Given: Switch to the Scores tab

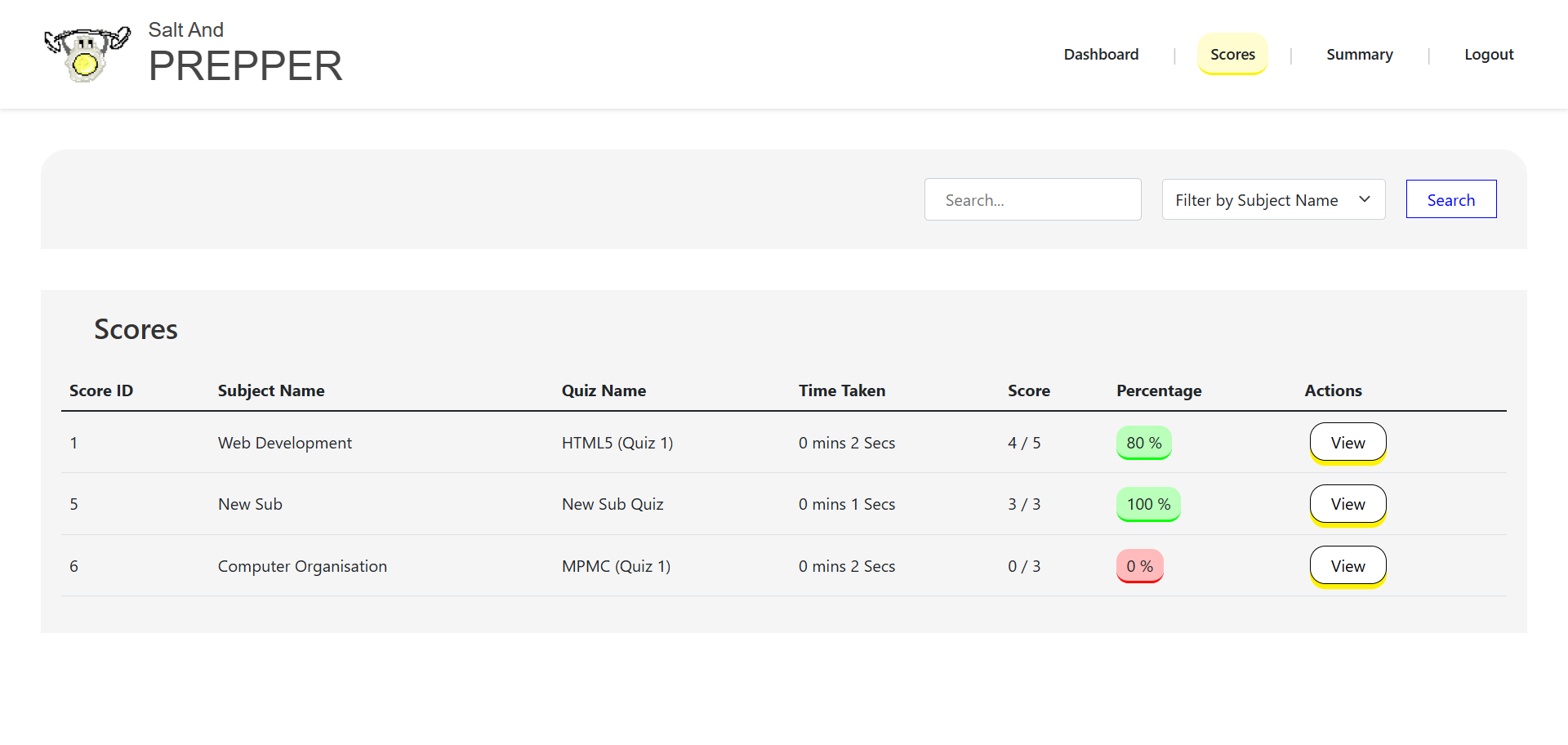Looking at the screenshot, I should pos(1232,55).
